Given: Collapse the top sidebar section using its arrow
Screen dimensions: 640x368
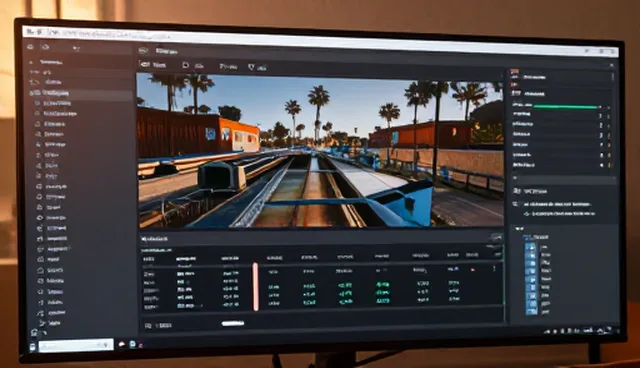Looking at the screenshot, I should tap(31, 62).
